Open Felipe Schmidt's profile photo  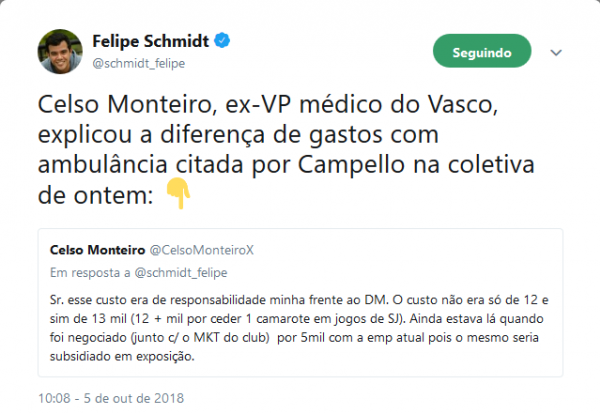[59, 51]
